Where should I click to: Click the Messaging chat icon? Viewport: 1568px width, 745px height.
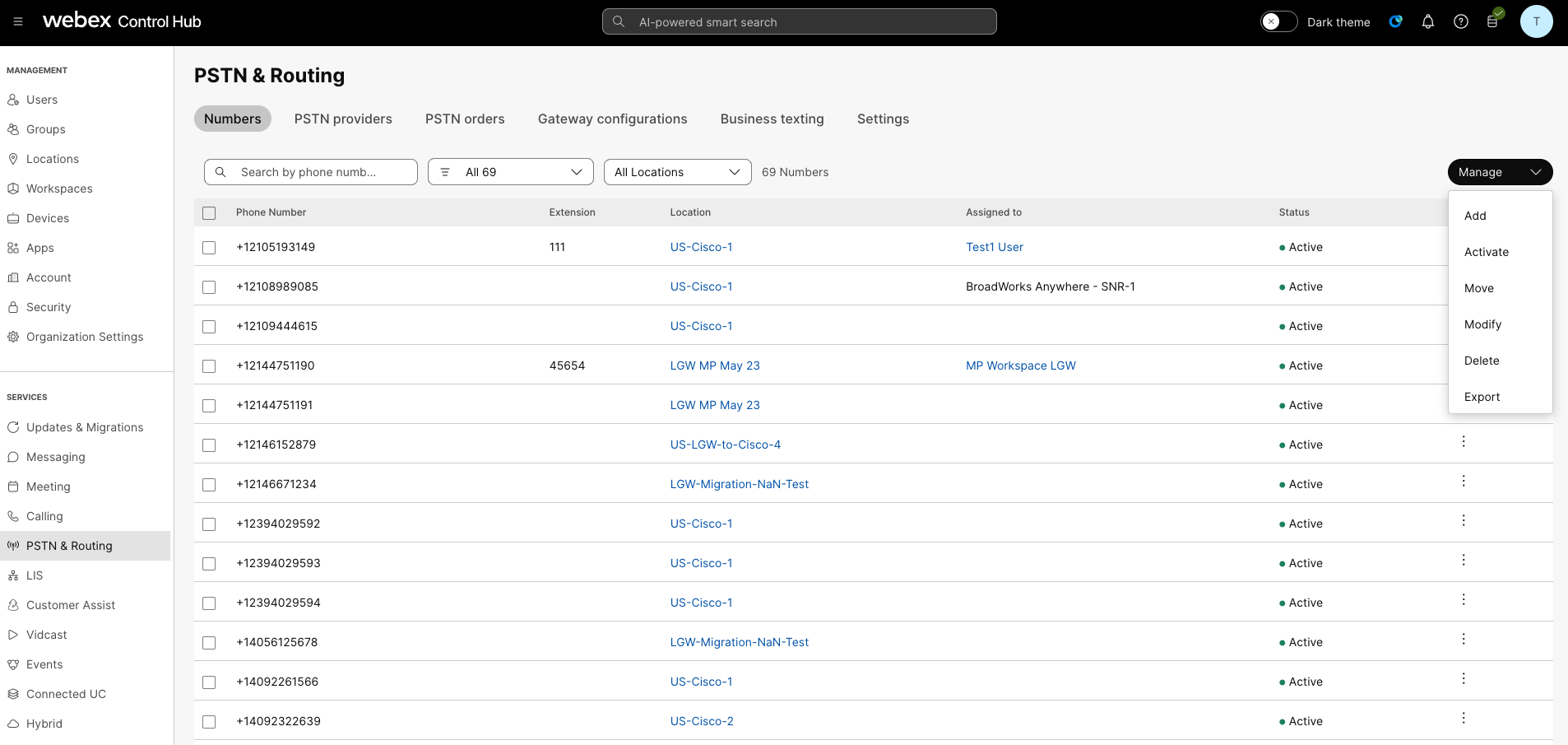[13, 457]
